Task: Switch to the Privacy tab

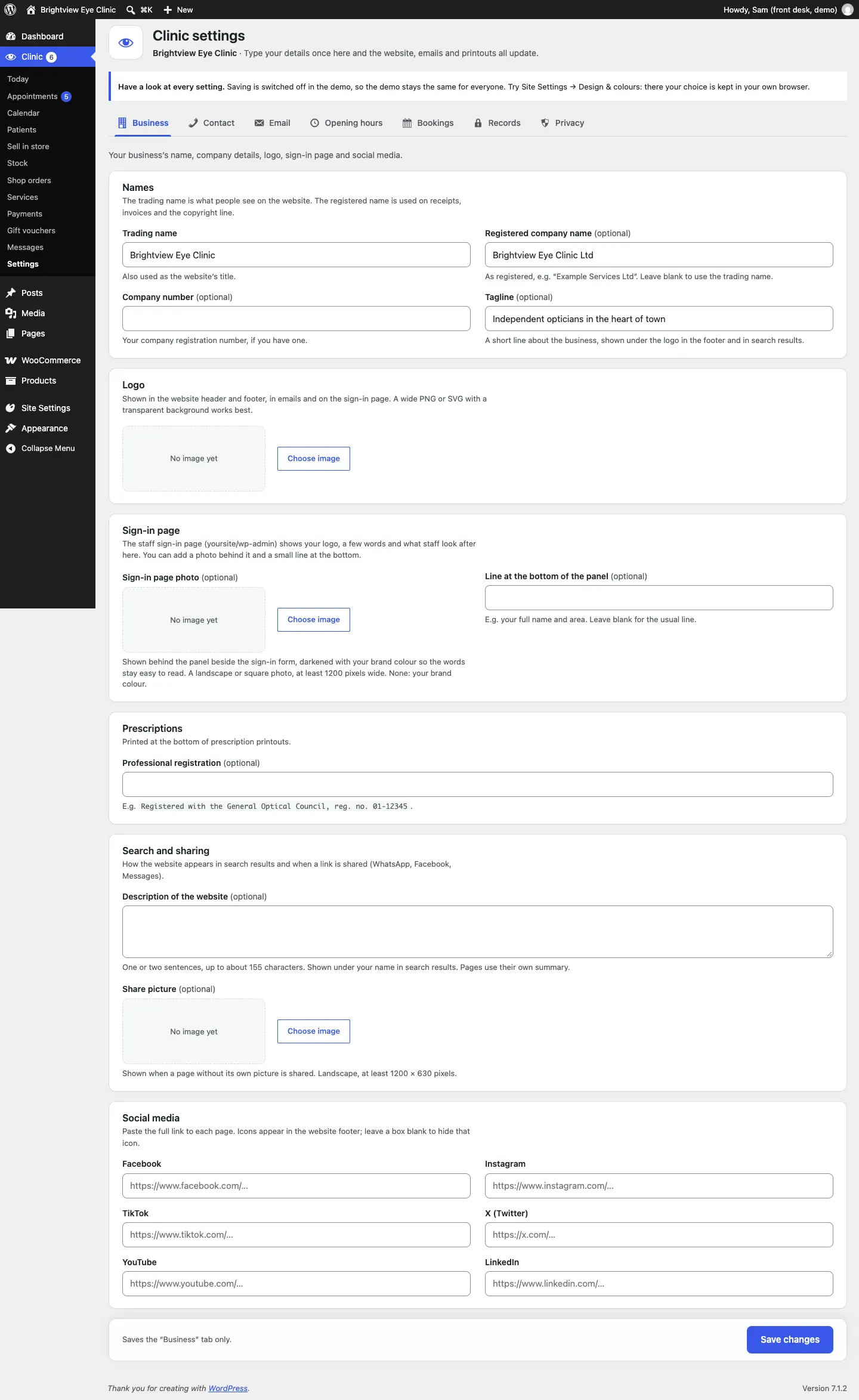Action: pyautogui.click(x=563, y=123)
